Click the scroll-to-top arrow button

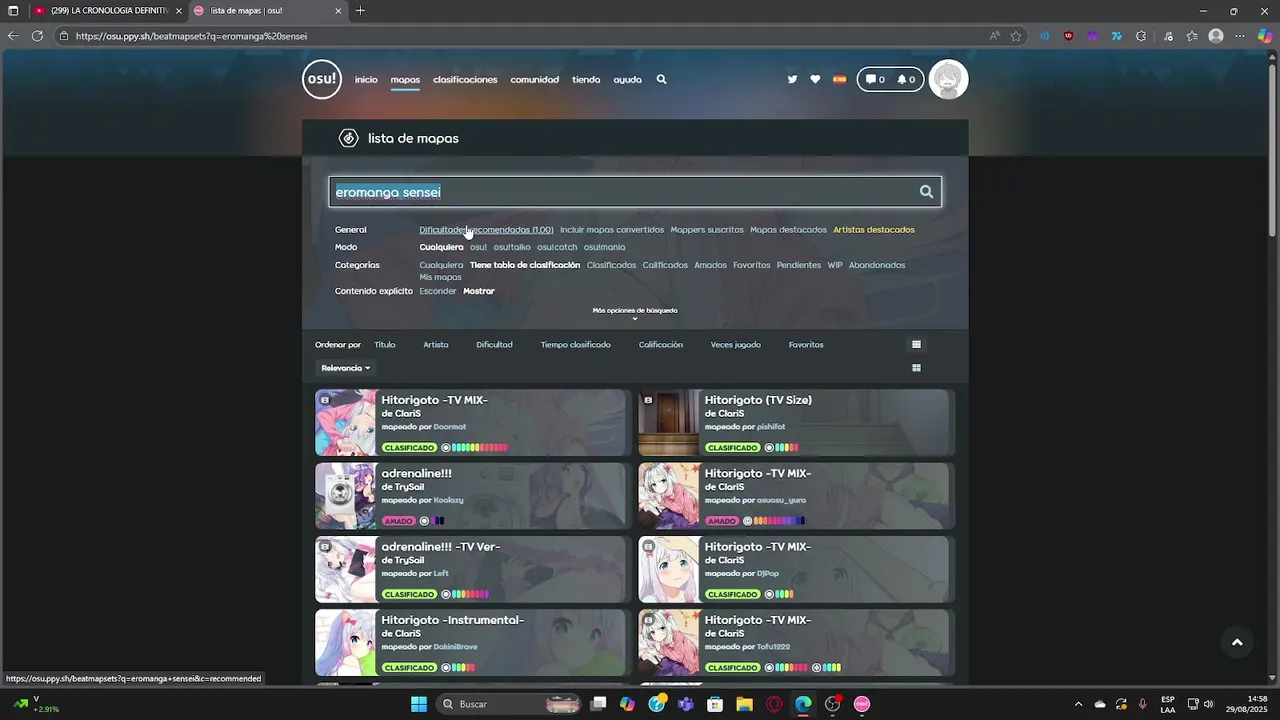tap(1237, 642)
